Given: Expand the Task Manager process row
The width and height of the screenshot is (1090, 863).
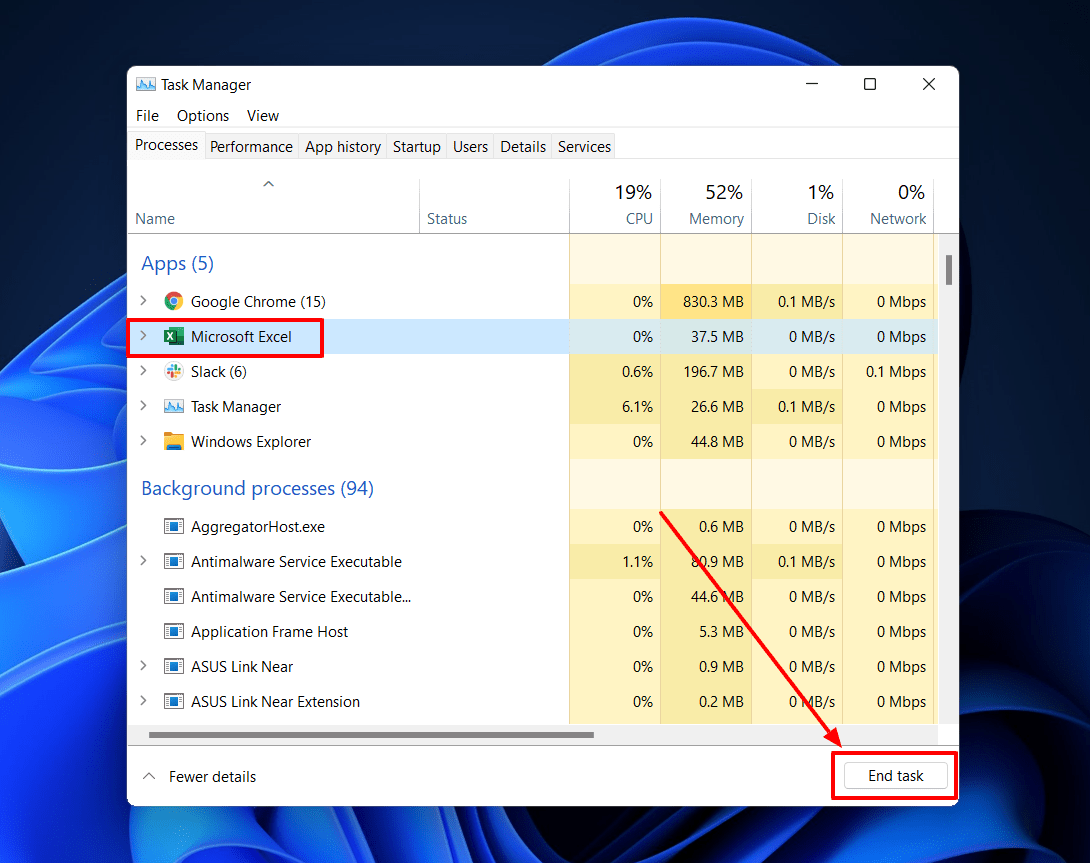Looking at the screenshot, I should tap(143, 405).
